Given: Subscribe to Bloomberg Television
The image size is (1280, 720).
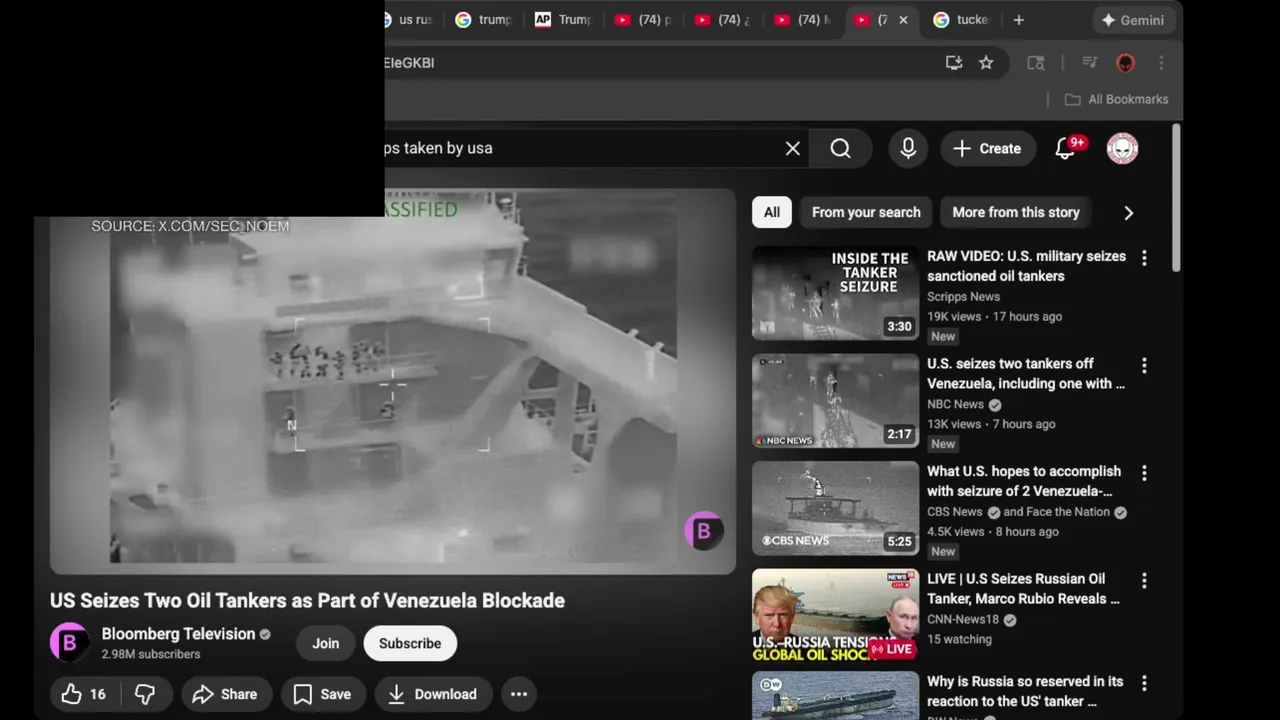Looking at the screenshot, I should tap(410, 643).
